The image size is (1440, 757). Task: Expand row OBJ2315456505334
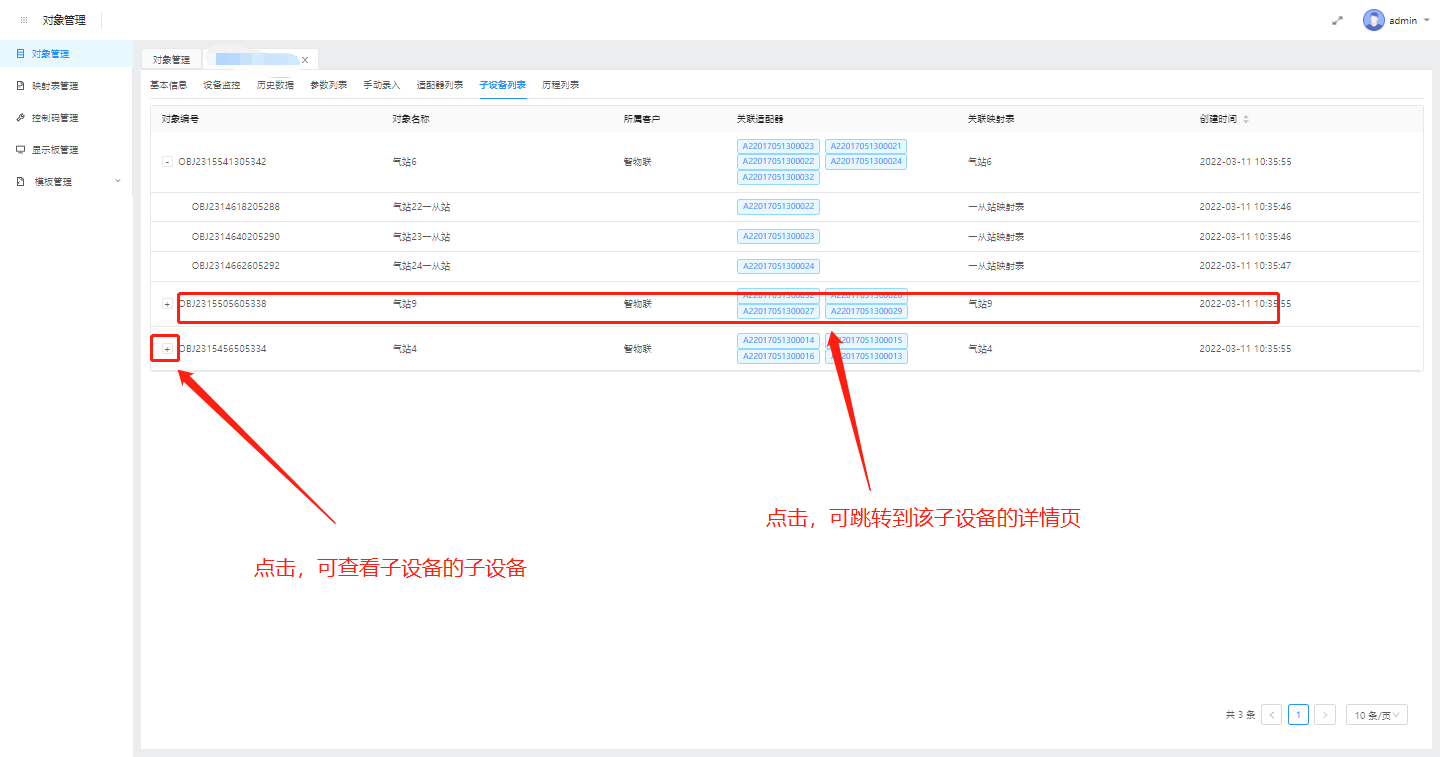[167, 349]
